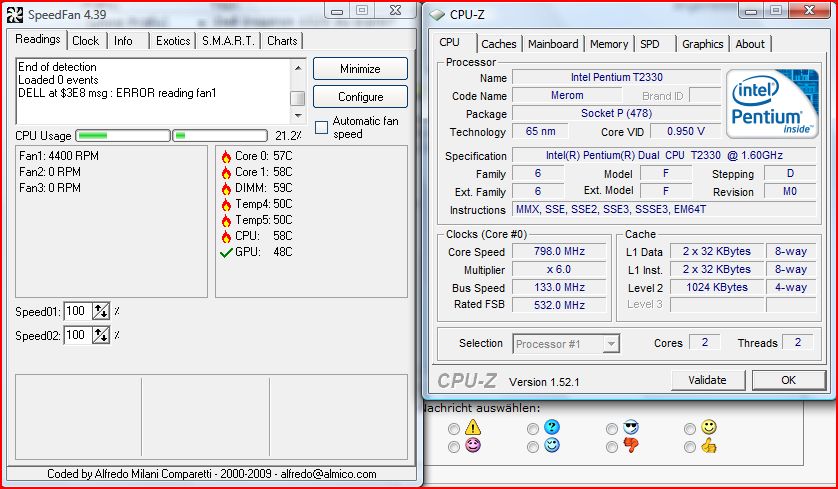The height and width of the screenshot is (489, 838).
Task: Open SpeedFan Configure dialog
Action: click(x=360, y=97)
